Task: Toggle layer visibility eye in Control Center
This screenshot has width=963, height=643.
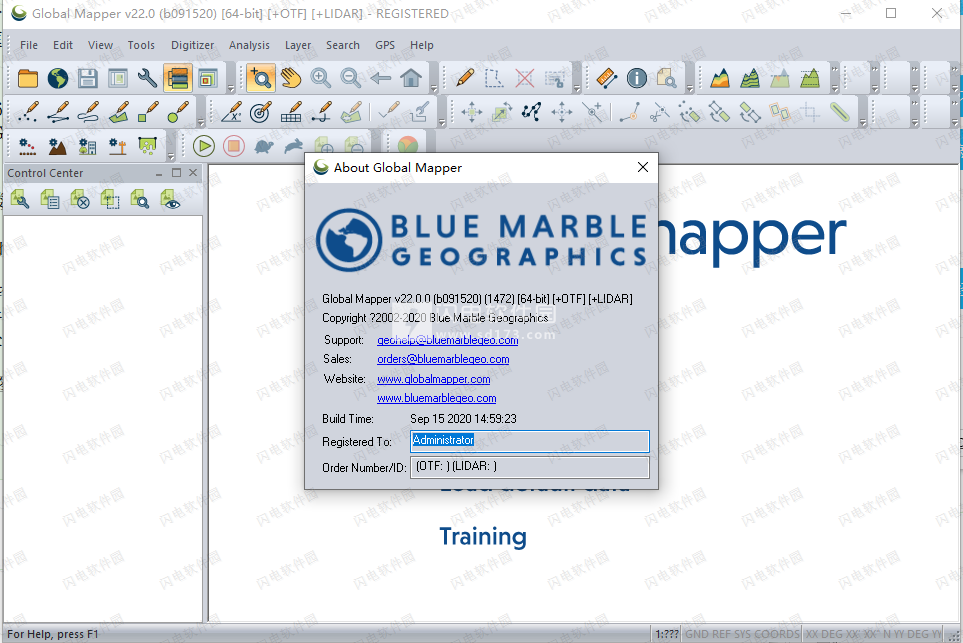Action: click(x=170, y=199)
